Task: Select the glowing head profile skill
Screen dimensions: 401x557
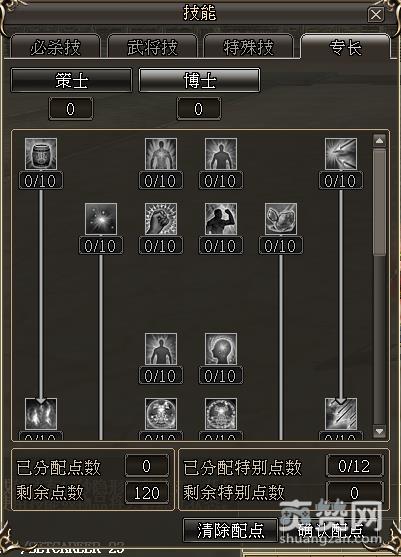Action: pos(221,349)
